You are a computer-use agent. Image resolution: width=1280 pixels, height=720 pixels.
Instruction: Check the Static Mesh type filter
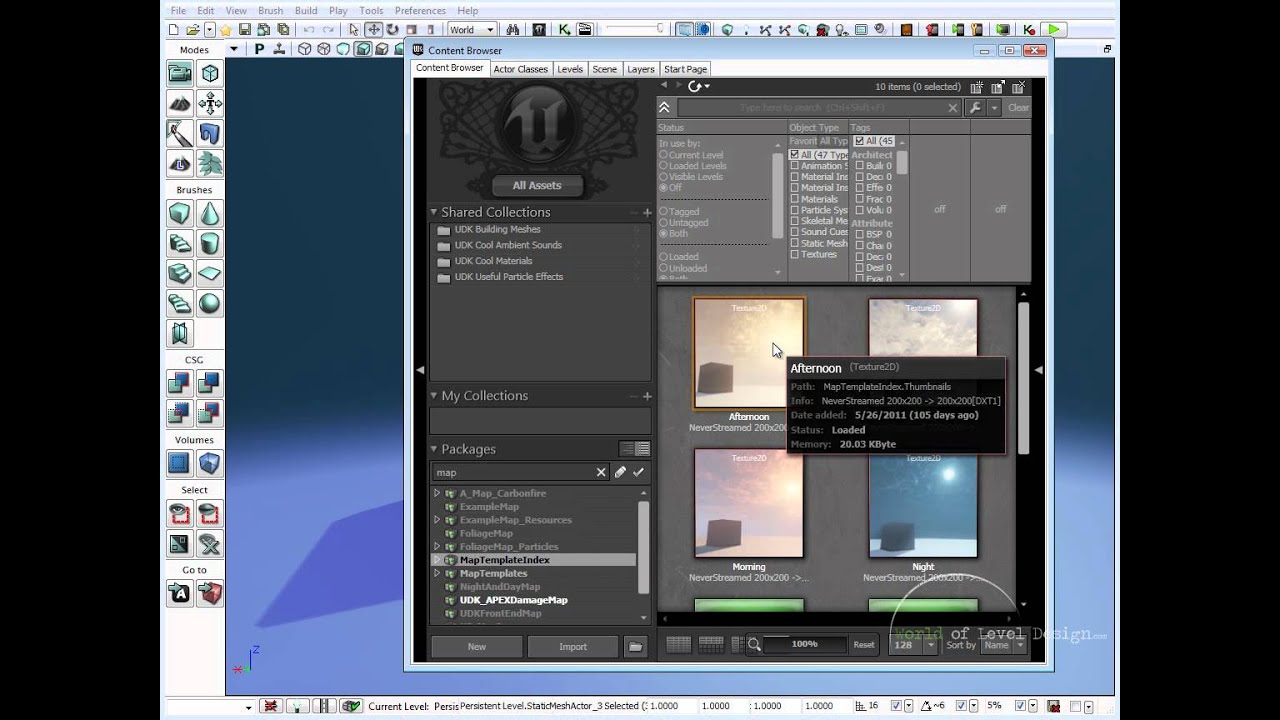pos(795,243)
